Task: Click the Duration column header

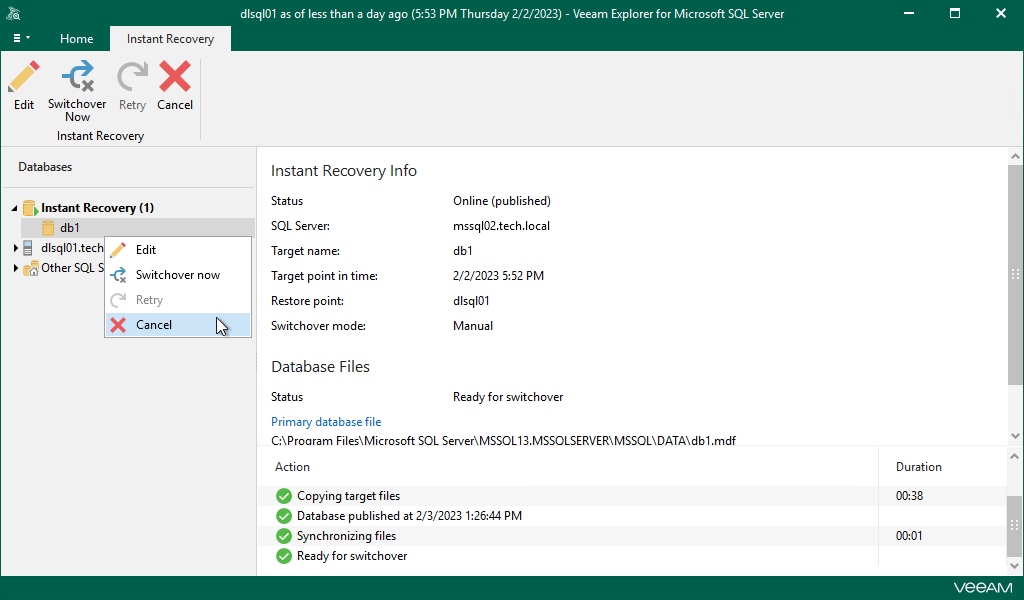Action: (x=918, y=467)
